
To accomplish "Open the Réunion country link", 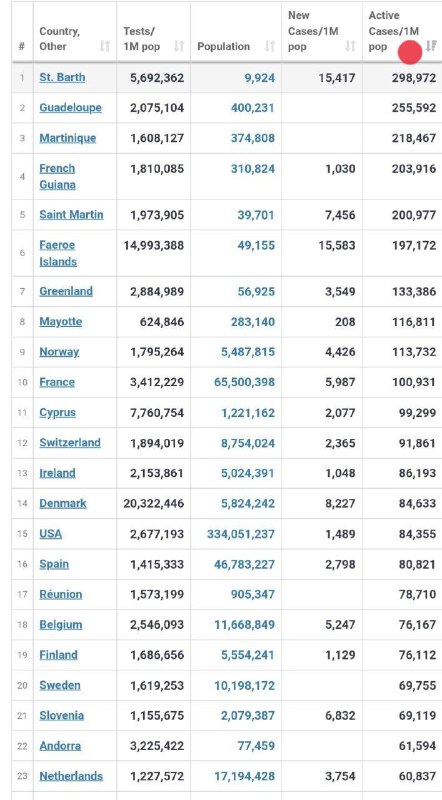I will 61,594.
